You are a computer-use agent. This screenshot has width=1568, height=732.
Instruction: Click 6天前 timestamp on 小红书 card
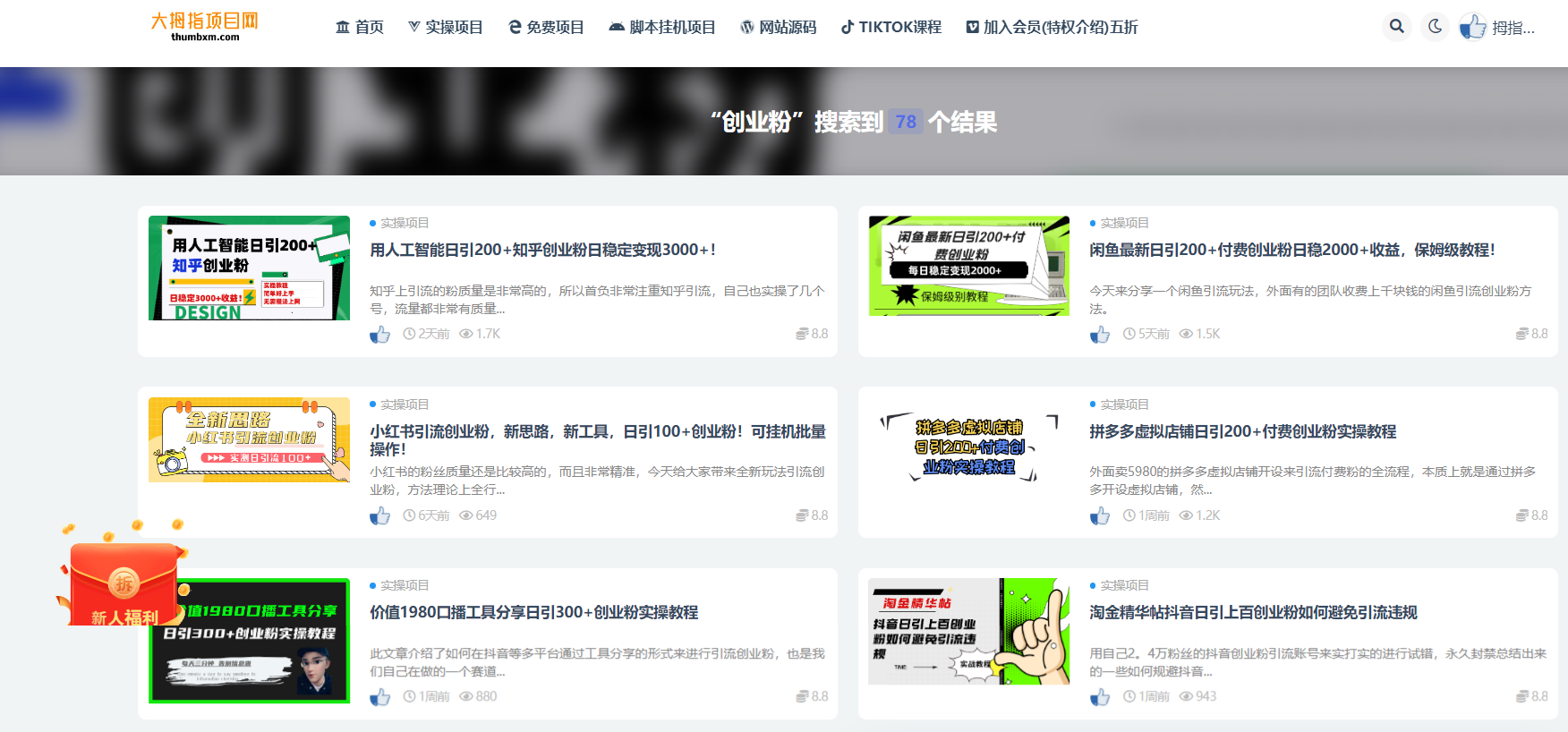427,515
